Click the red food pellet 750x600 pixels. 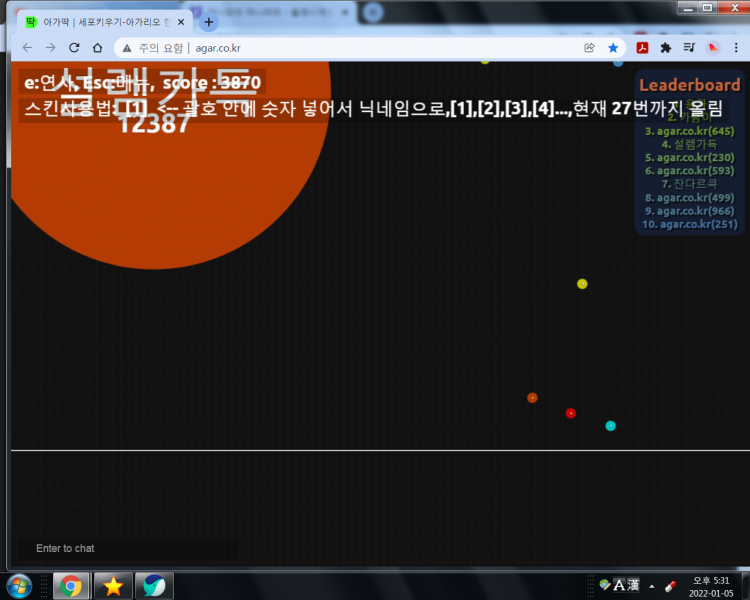[570, 413]
